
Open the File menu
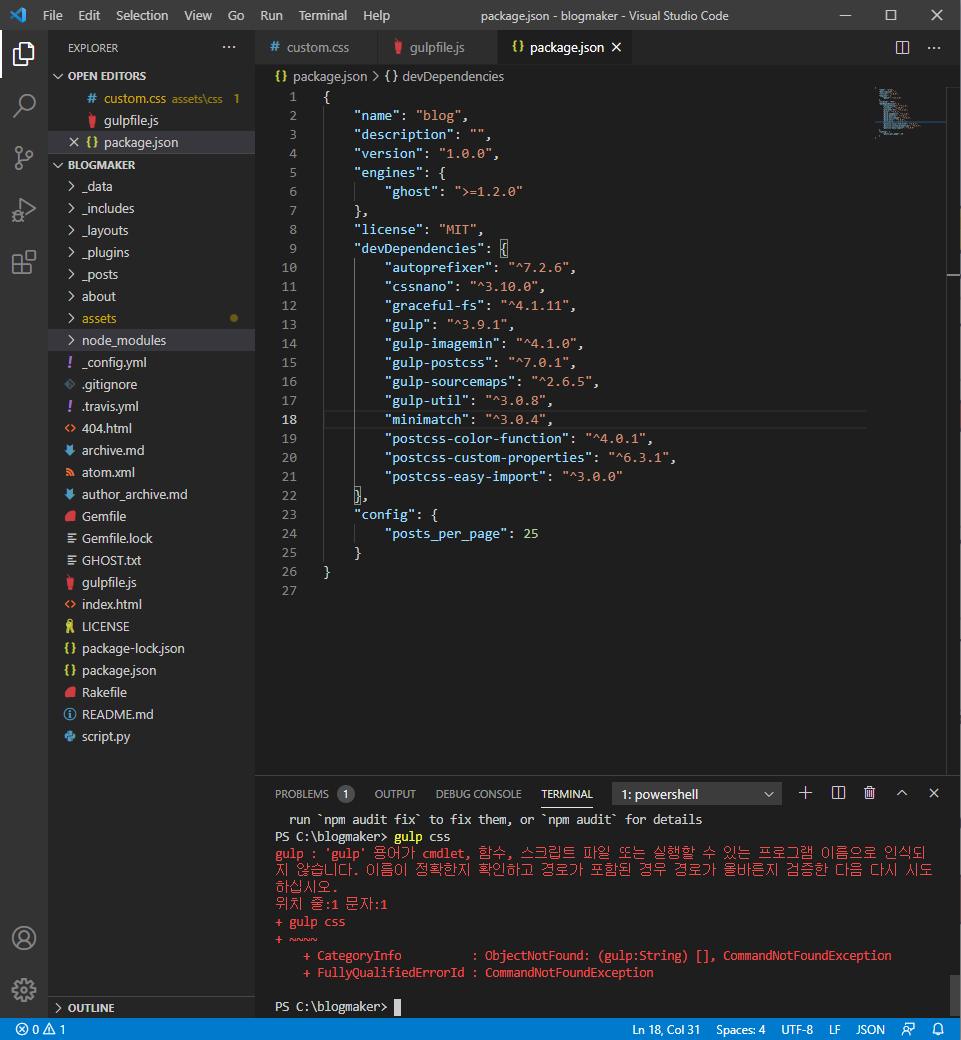pyautogui.click(x=52, y=15)
